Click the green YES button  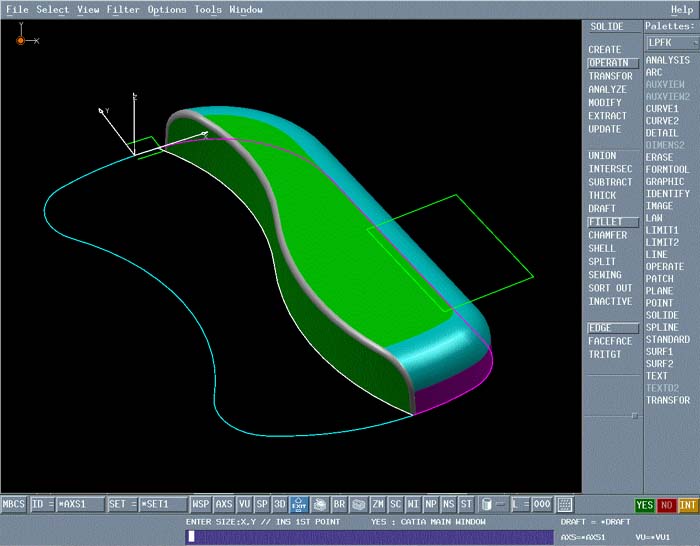click(x=645, y=505)
